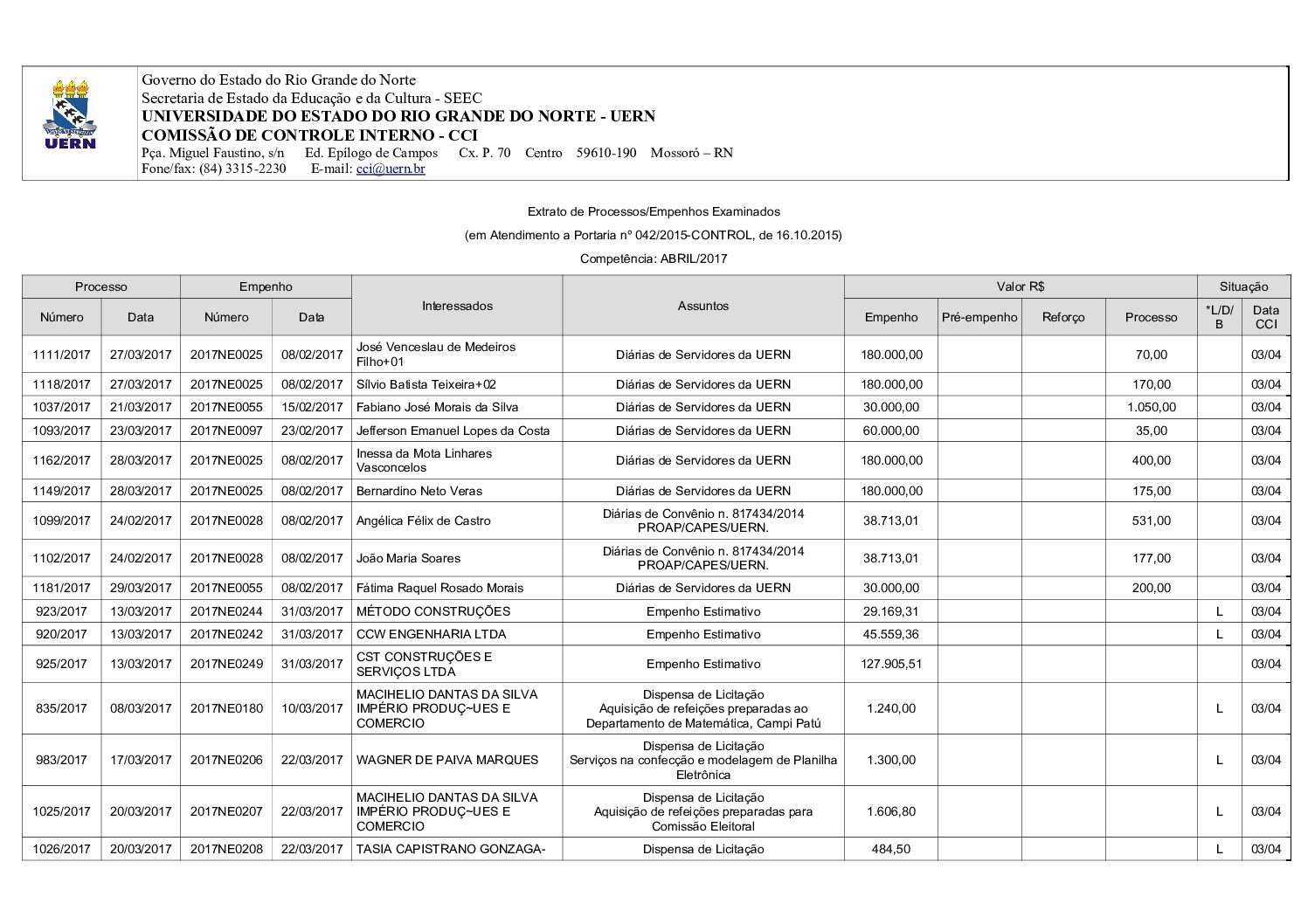The width and height of the screenshot is (1308, 924).
Task: Click the 'Interessados' column header
Action: 457,306
